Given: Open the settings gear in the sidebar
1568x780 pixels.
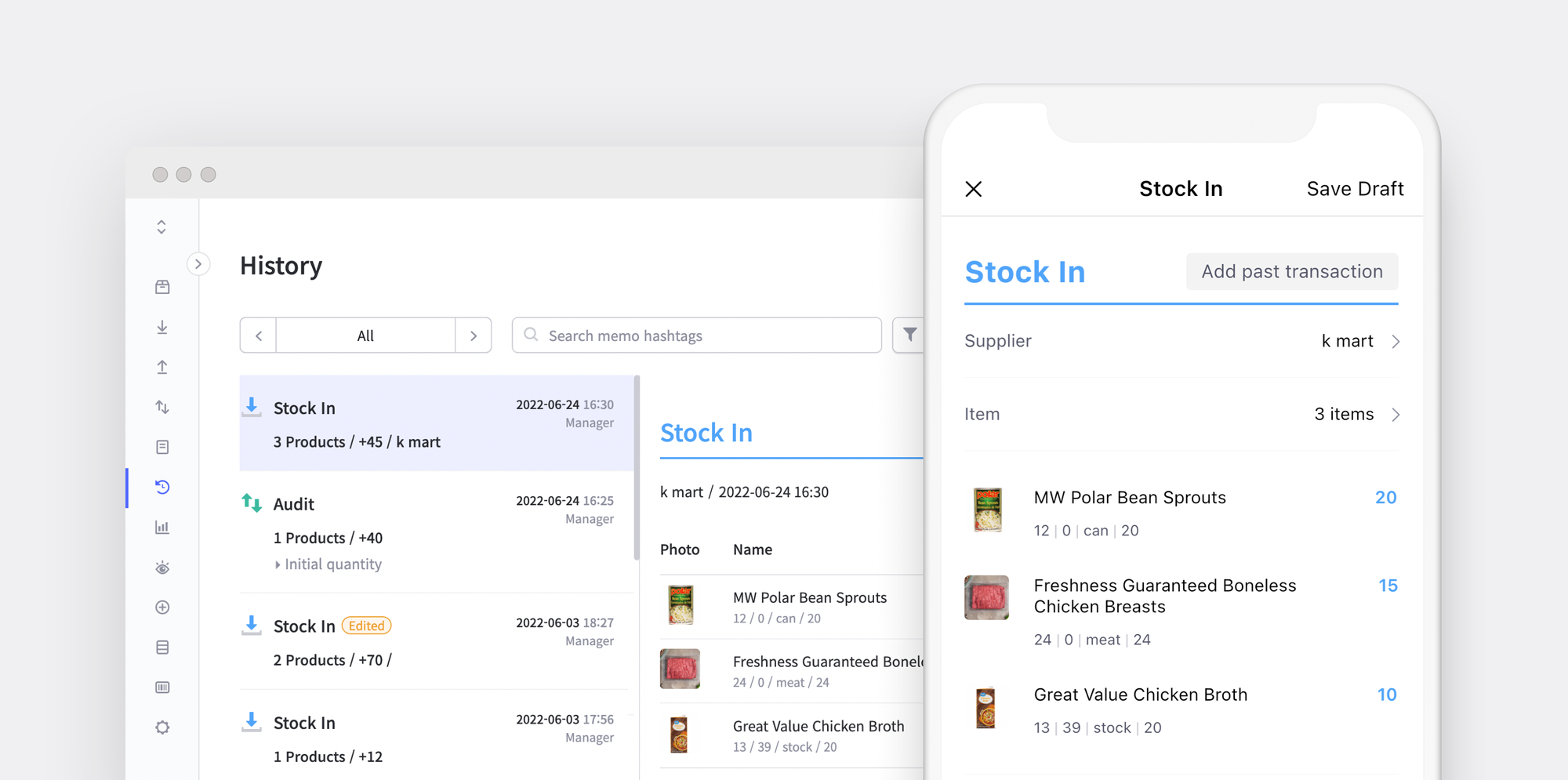Looking at the screenshot, I should coord(162,727).
